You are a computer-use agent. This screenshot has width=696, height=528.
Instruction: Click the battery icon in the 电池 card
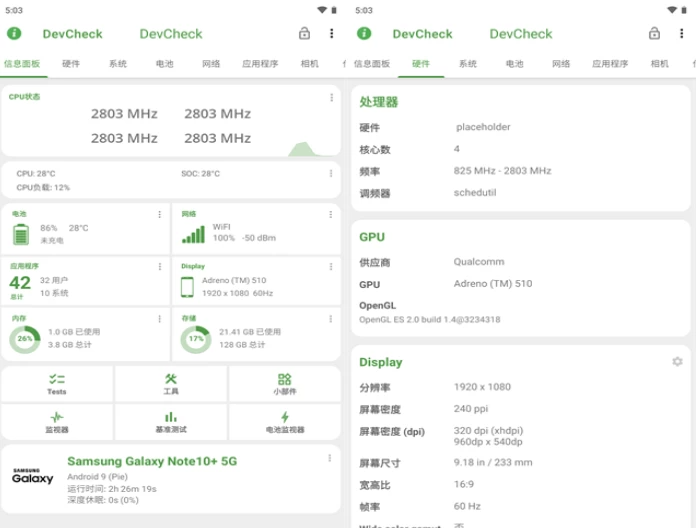click(x=21, y=234)
